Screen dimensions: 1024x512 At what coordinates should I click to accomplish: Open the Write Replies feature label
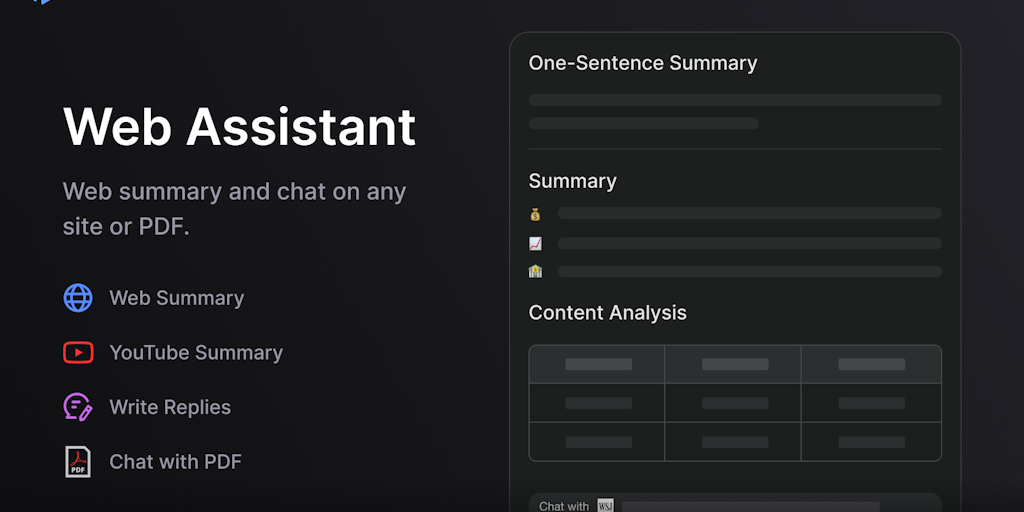(170, 407)
